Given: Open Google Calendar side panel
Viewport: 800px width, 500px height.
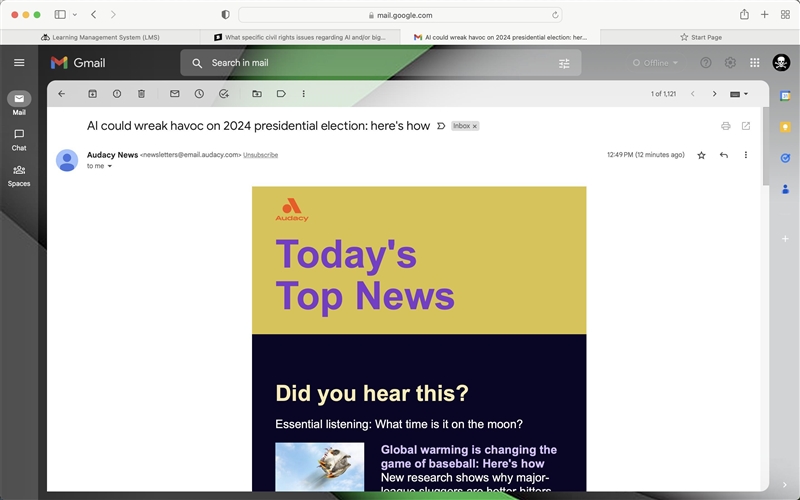Looking at the screenshot, I should pos(785,96).
